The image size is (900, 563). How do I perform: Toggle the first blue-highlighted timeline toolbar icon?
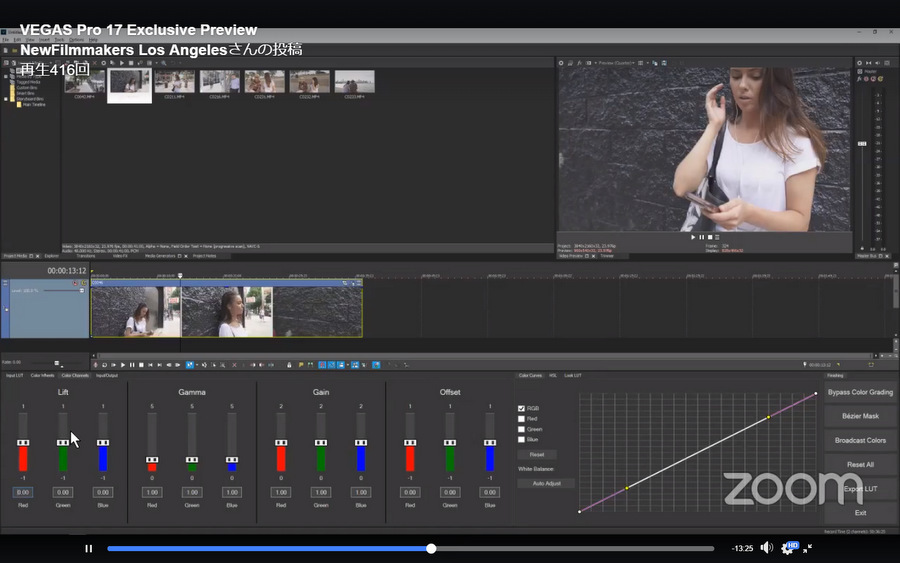coord(189,364)
